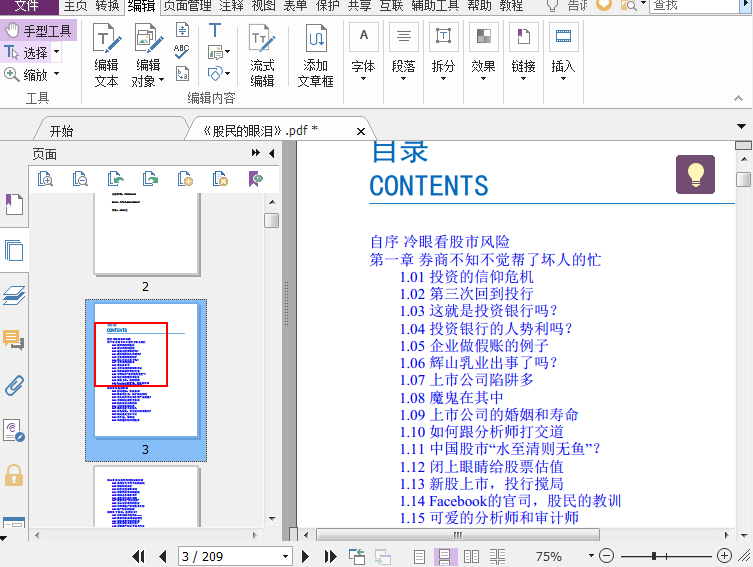Switch to the Page Management (页面管理) tab
Viewport: 753px width, 567px height.
tap(188, 6)
